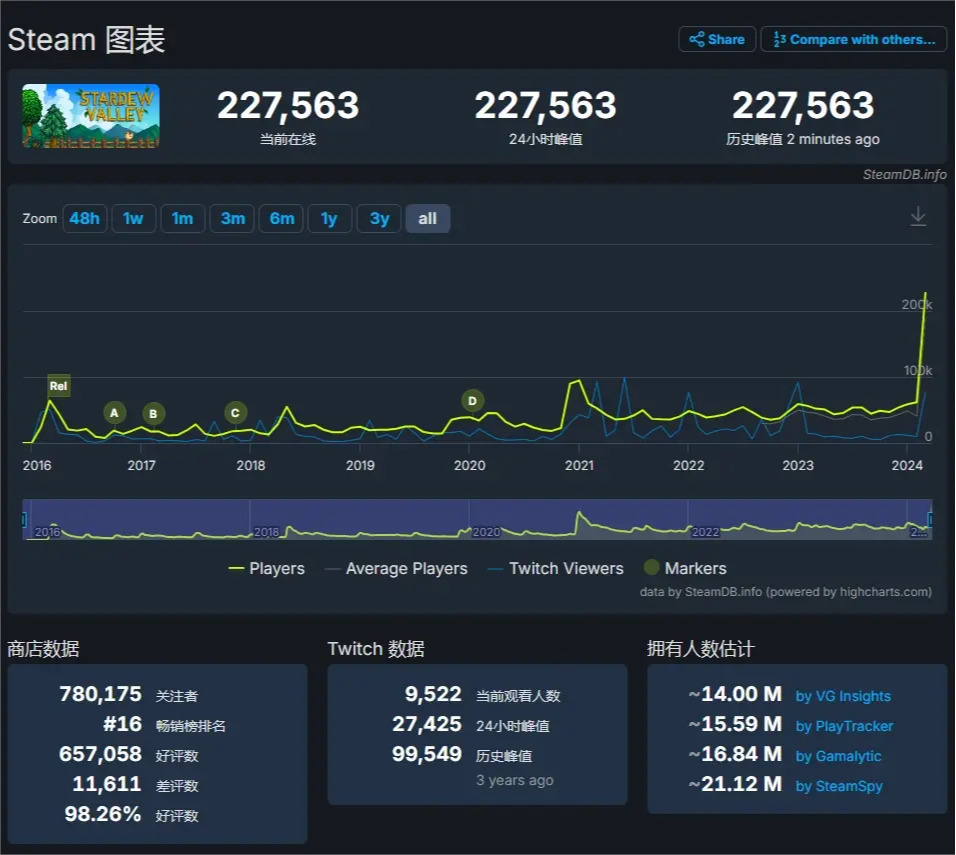Viewport: 956px width, 855px height.
Task: Set chart zoom to 1y
Action: 330,218
